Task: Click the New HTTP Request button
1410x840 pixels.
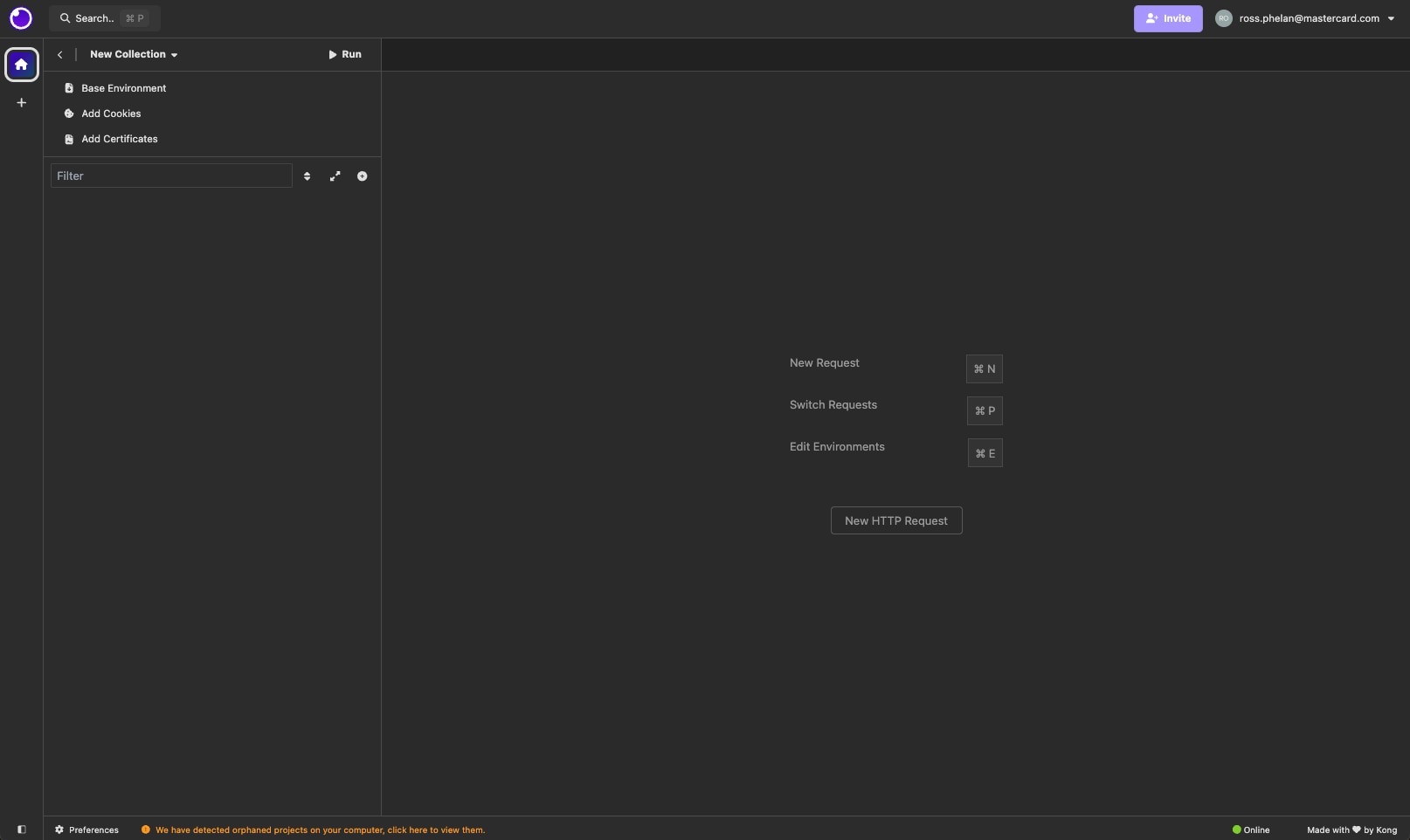Action: click(x=895, y=520)
